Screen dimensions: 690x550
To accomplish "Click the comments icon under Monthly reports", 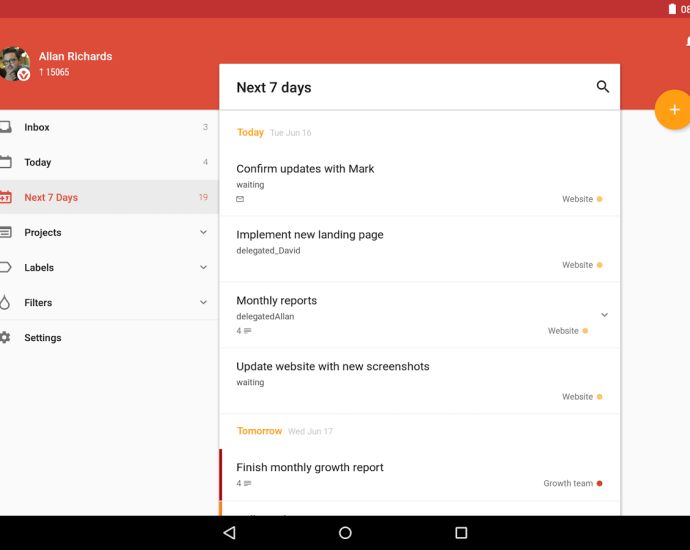I will [x=248, y=330].
